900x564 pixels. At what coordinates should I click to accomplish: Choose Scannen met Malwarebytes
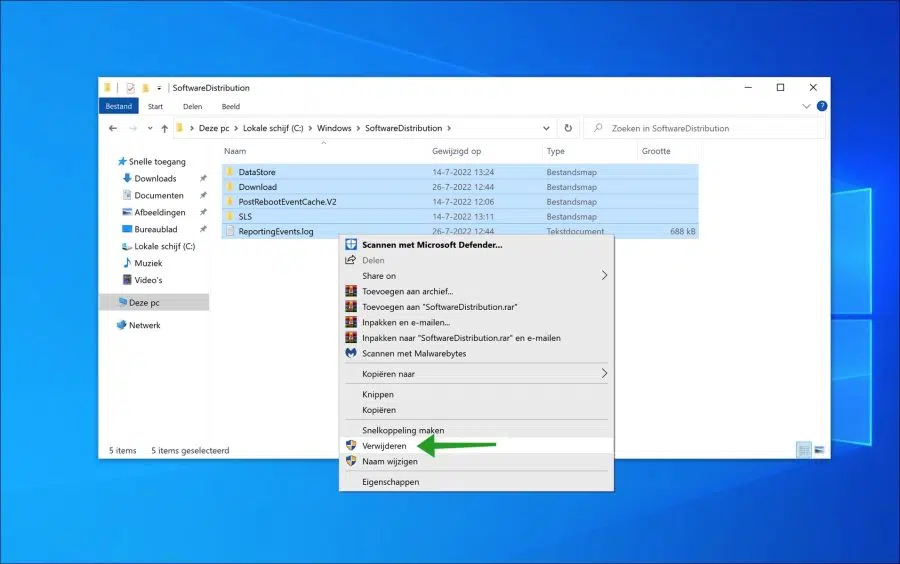[476, 353]
